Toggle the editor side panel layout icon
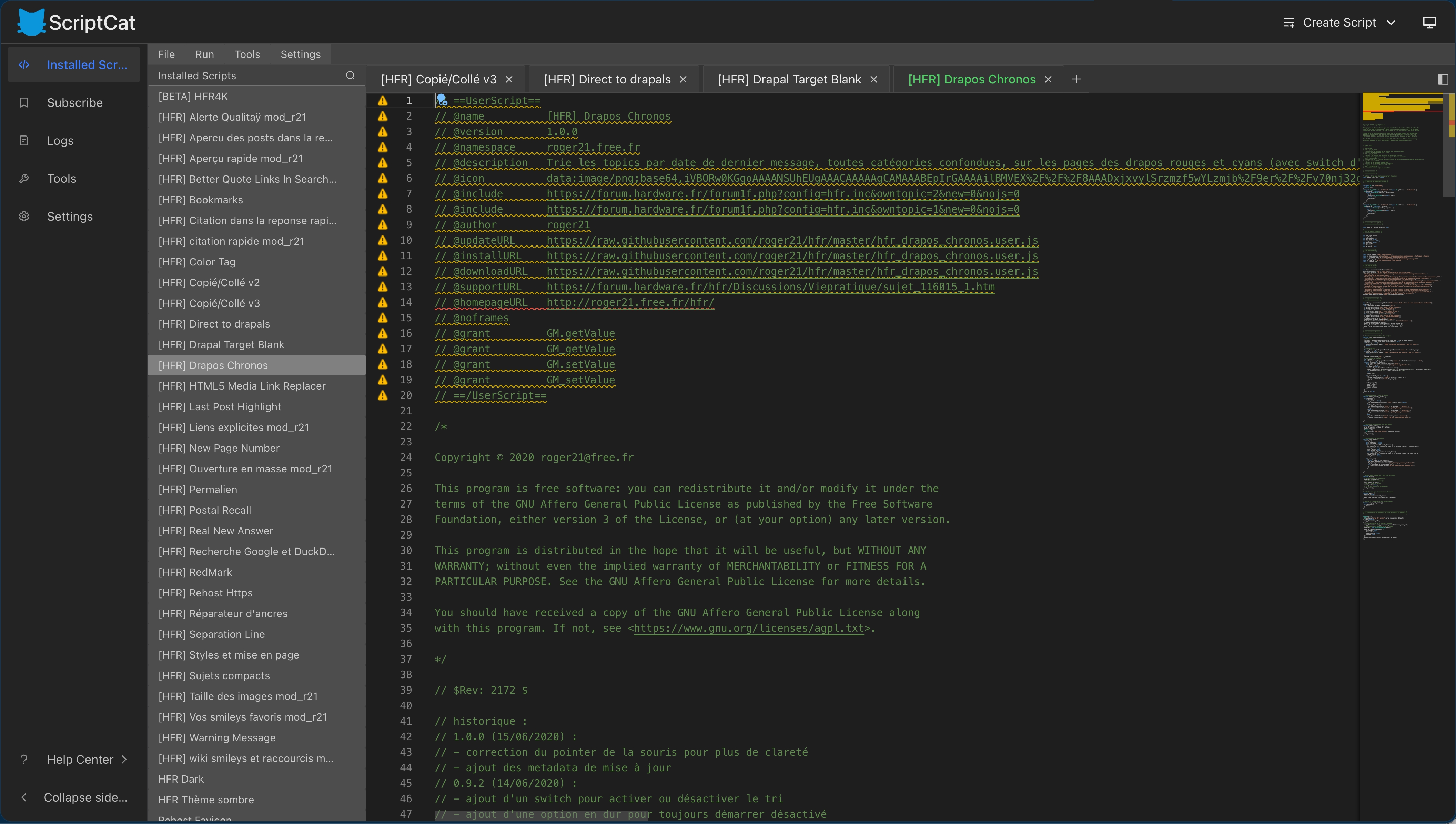The height and width of the screenshot is (824, 1456). pyautogui.click(x=1443, y=79)
